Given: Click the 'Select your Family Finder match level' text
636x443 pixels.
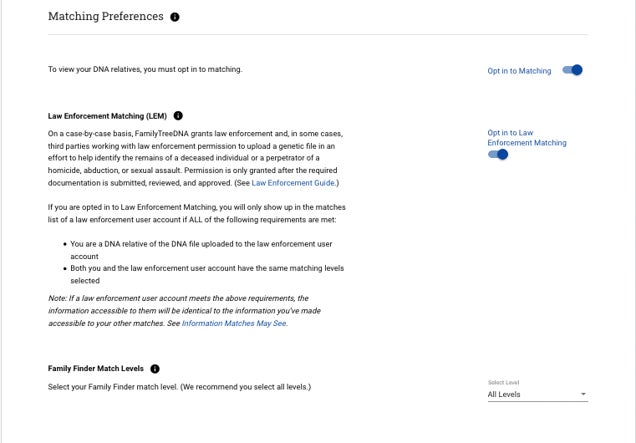Looking at the screenshot, I should (x=179, y=387).
